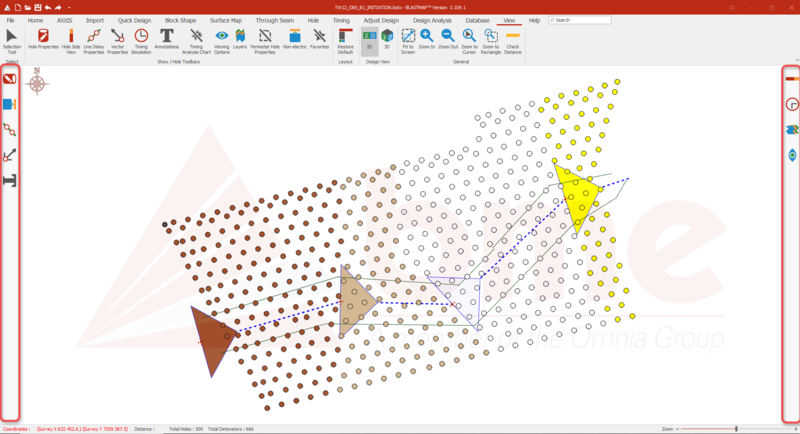Toggle Layers toolbar visibility
The height and width of the screenshot is (434, 800).
point(241,39)
